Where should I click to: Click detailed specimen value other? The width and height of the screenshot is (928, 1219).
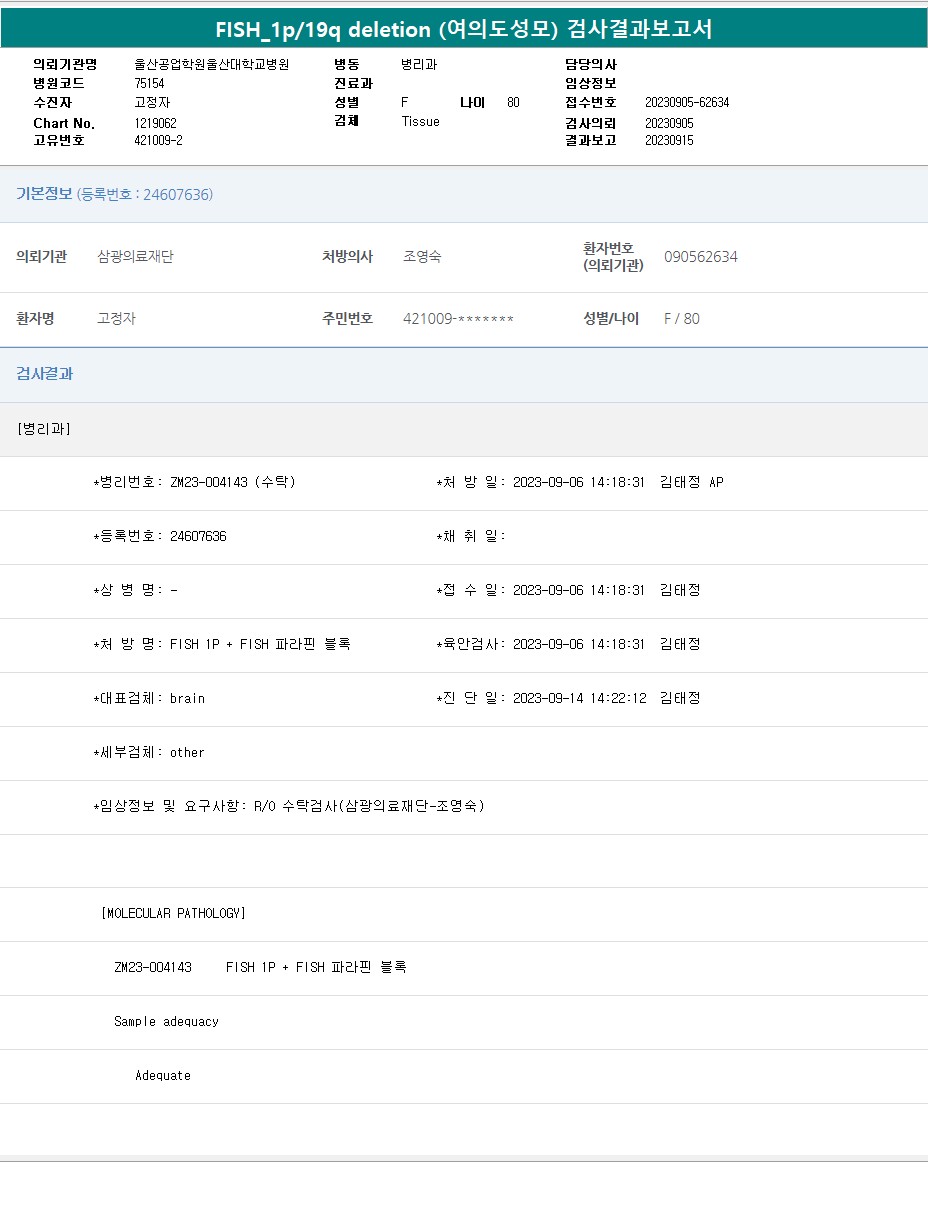[187, 752]
